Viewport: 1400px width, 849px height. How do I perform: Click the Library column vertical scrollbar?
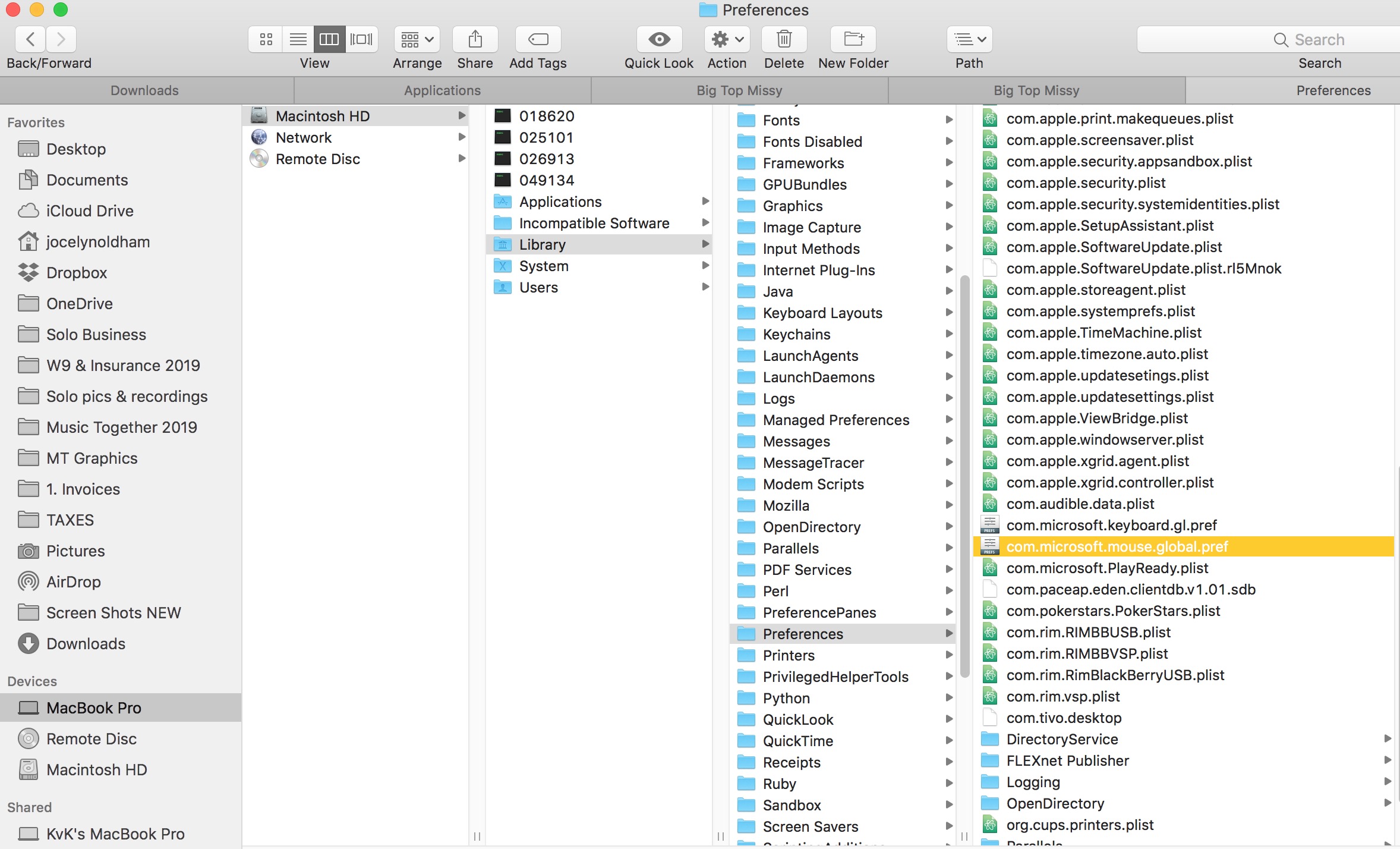point(964,476)
